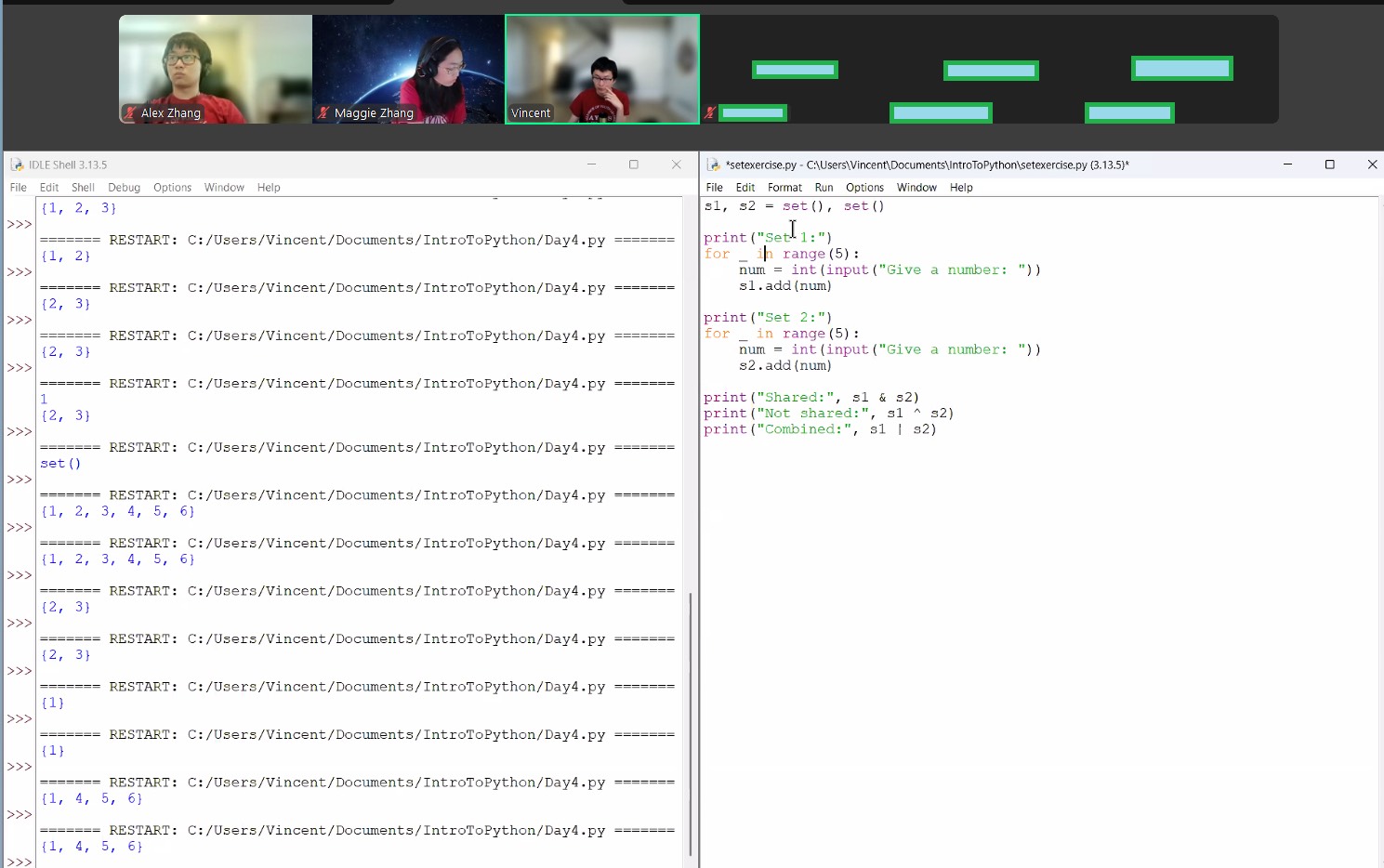
Task: Open Options menu in setexercise.py editor
Action: tap(864, 188)
